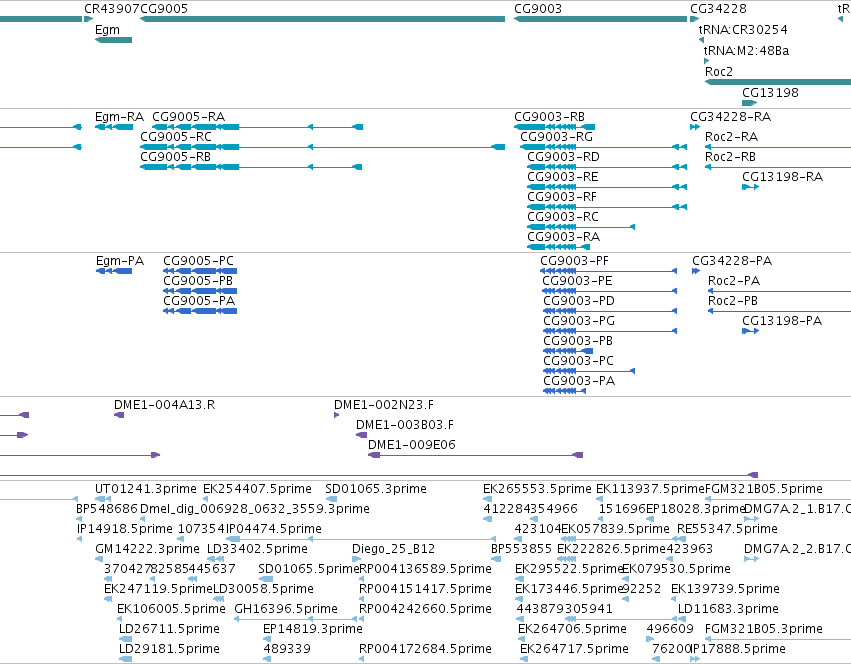Select the Roc2-RB transcript label
Screen dimensions: 851x664
(x=730, y=157)
